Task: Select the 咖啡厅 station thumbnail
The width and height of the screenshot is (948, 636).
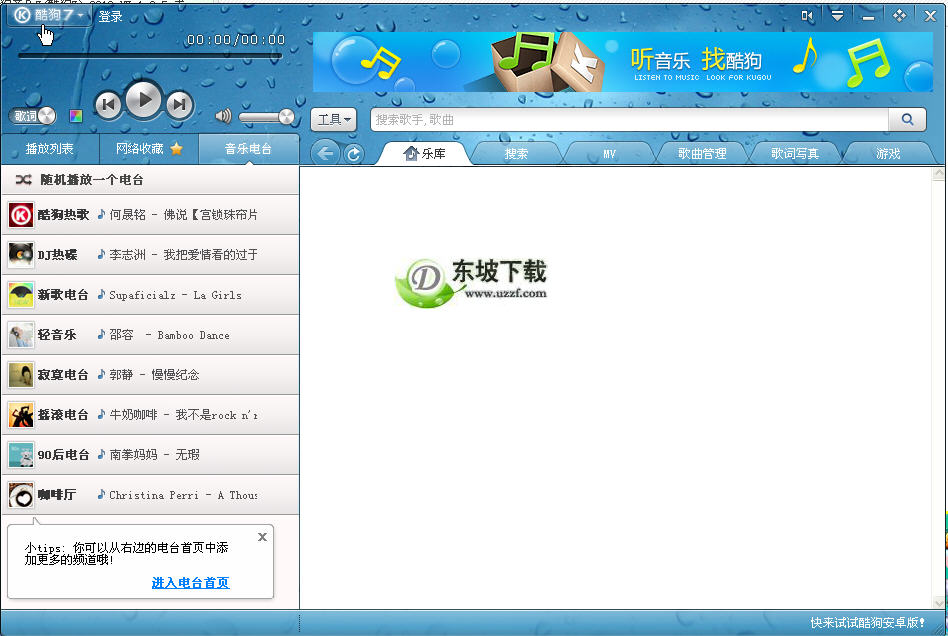Action: (x=21, y=495)
